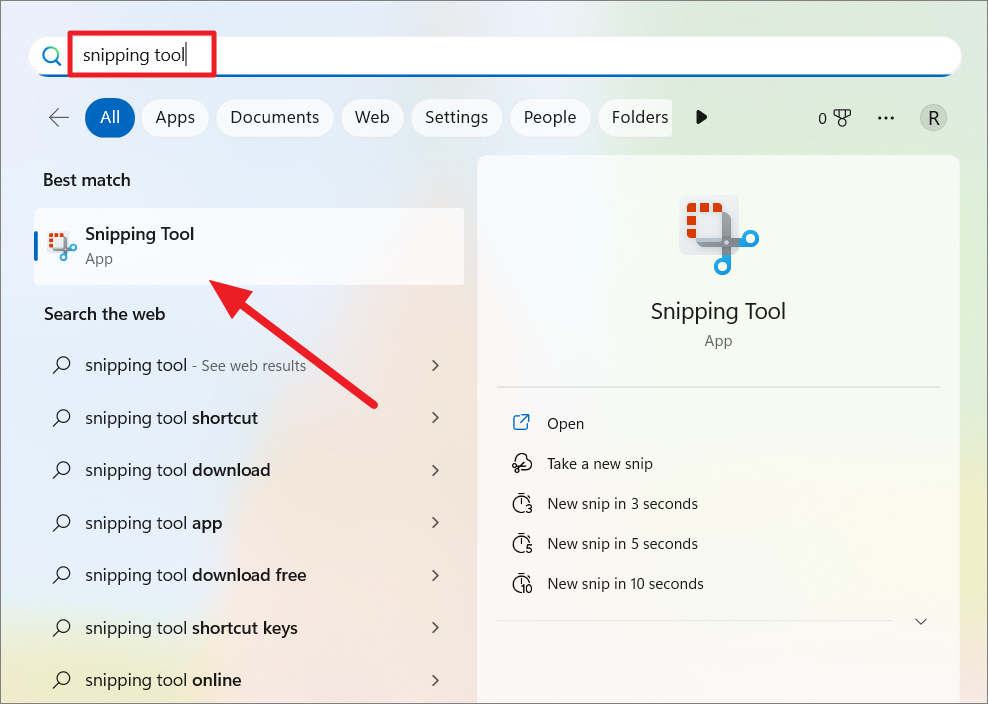The image size is (988, 704).
Task: Expand chevron for 'snipping tool shortcut'
Action: pos(435,417)
